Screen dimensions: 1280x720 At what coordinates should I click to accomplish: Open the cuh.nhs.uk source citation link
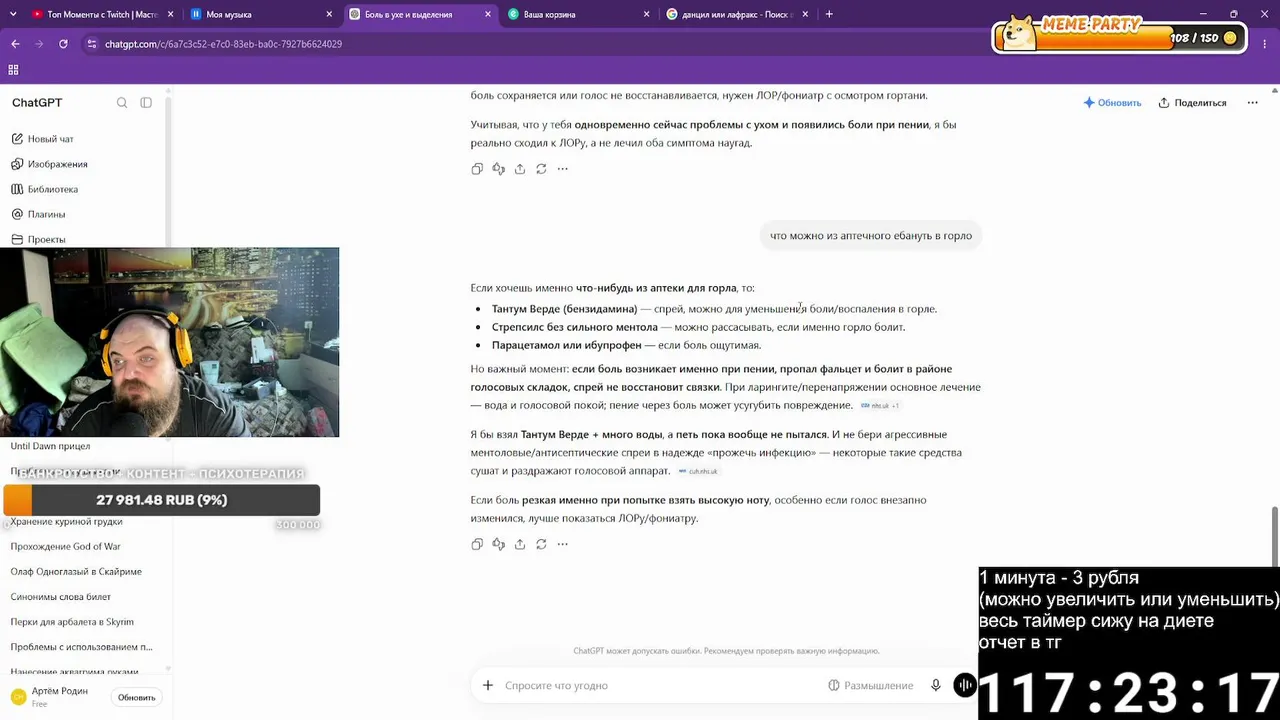click(698, 471)
